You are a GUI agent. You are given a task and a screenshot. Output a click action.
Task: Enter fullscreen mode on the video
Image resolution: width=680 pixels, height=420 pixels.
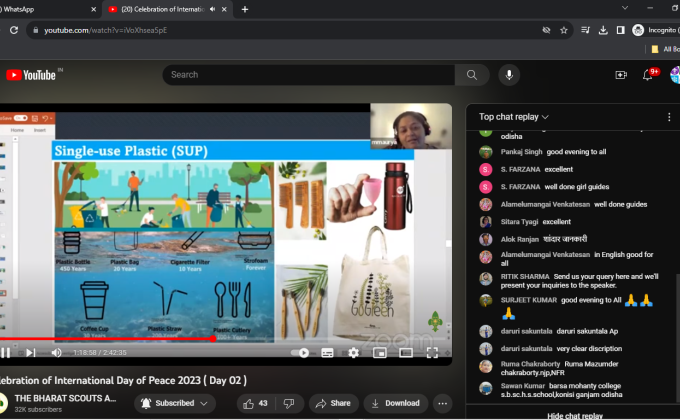tap(432, 352)
